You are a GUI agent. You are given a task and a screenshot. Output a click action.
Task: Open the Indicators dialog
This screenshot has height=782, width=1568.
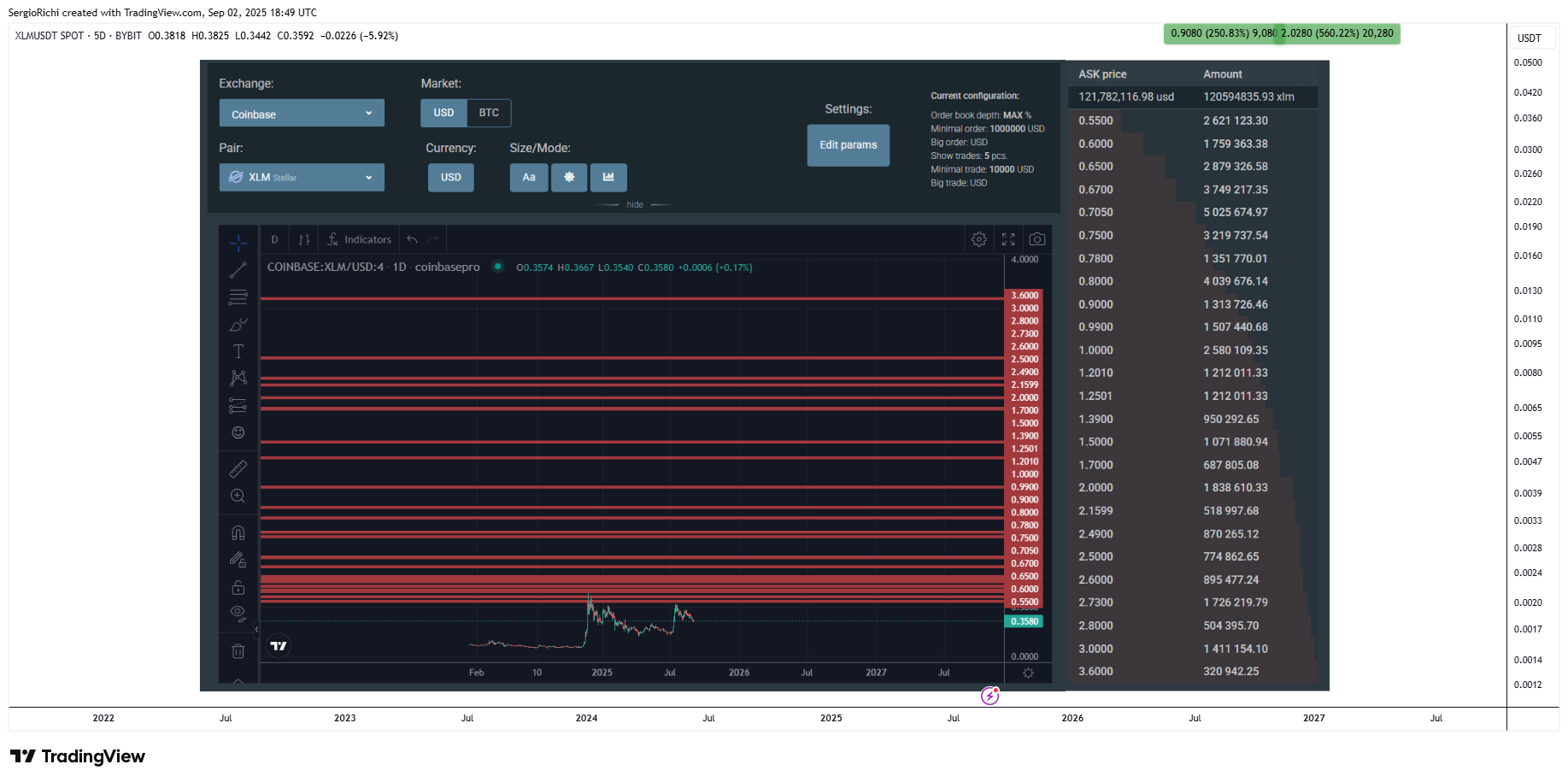(360, 239)
